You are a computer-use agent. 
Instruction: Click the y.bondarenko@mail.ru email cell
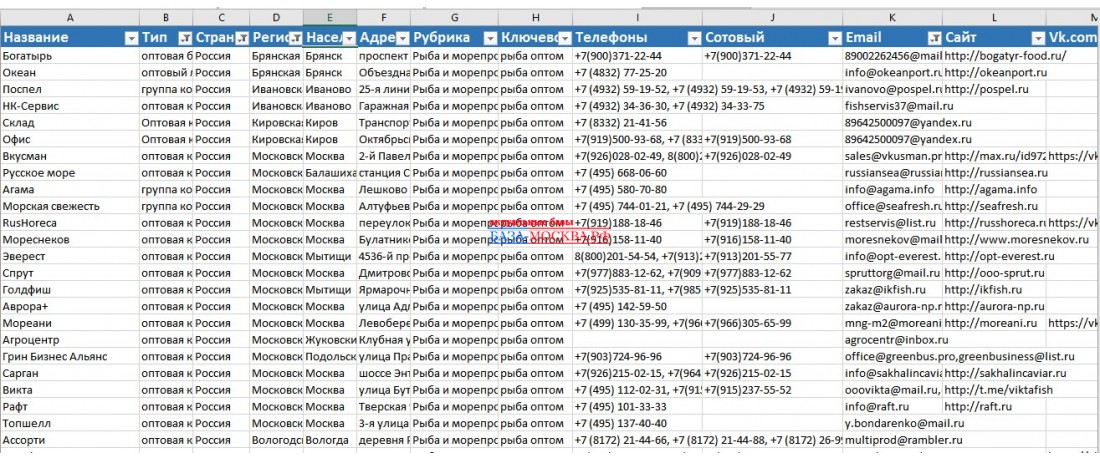pyautogui.click(x=892, y=424)
